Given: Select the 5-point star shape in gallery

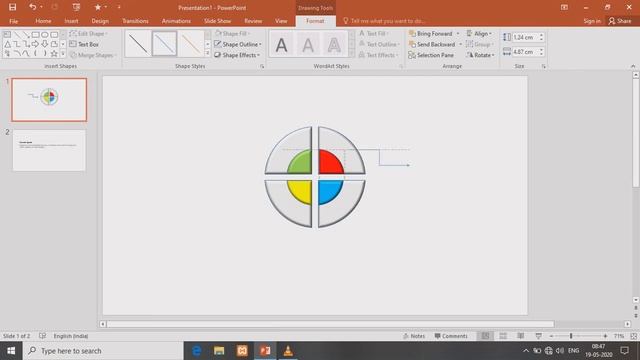Looking at the screenshot, I should click(54, 53).
